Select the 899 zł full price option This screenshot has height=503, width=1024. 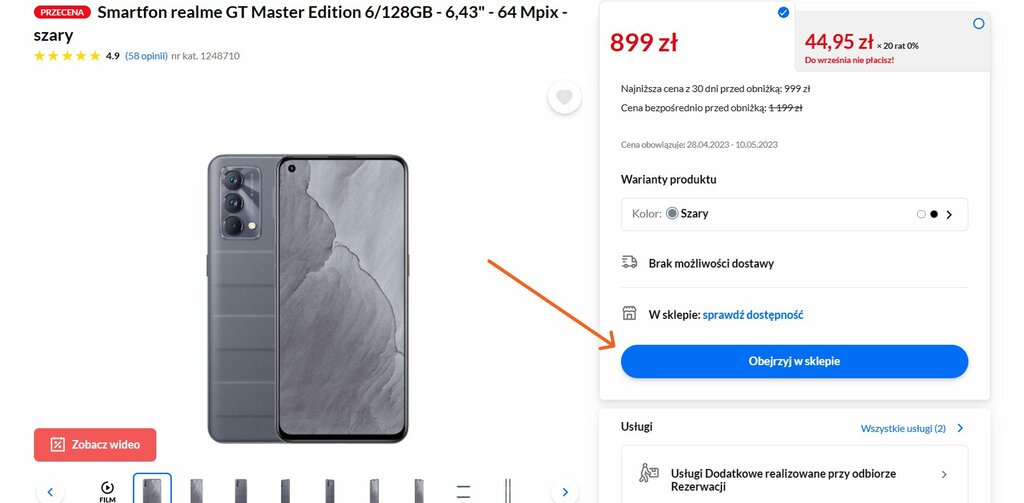(x=783, y=12)
